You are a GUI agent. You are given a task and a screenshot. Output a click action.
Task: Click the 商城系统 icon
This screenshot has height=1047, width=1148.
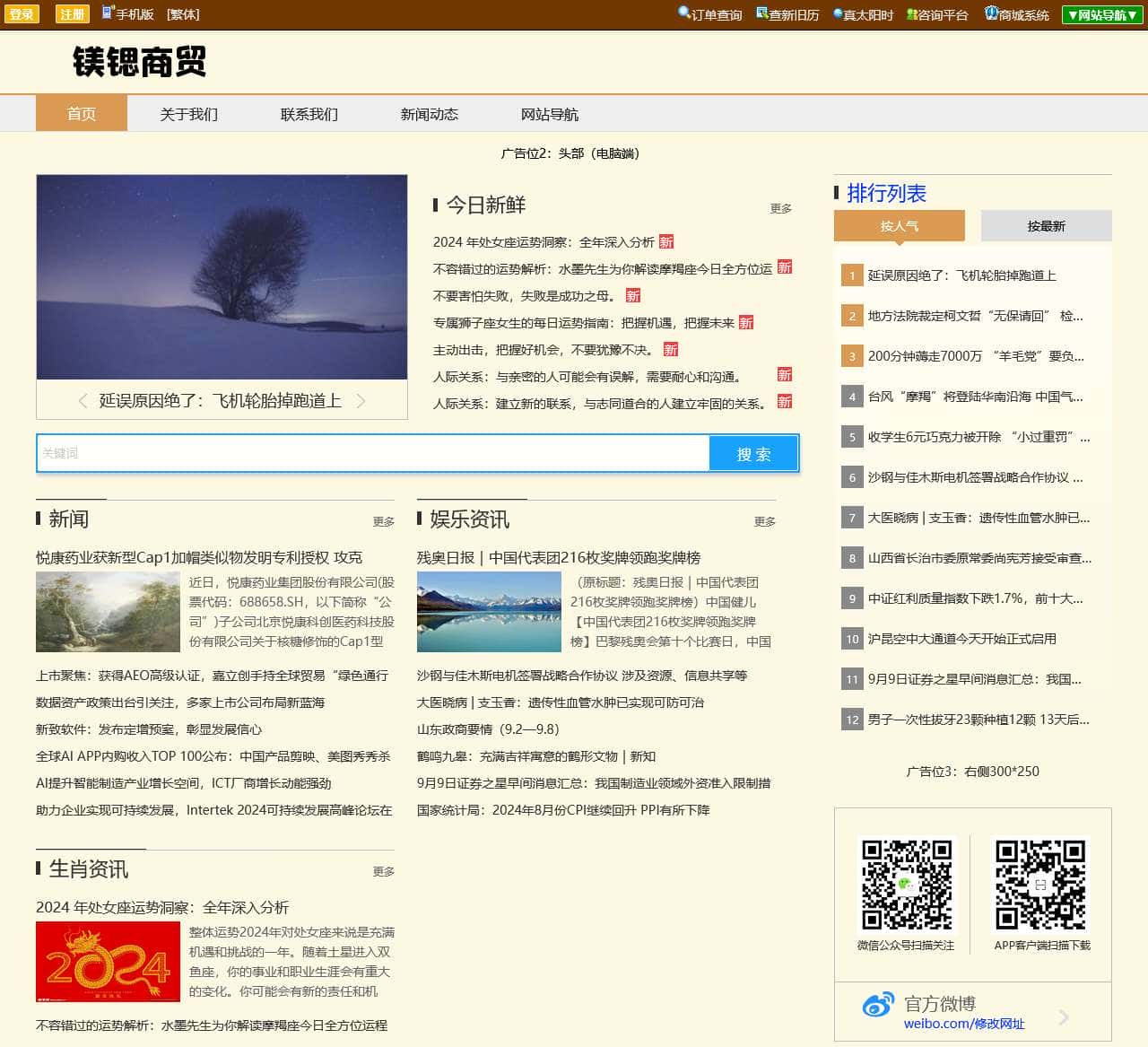click(x=991, y=13)
